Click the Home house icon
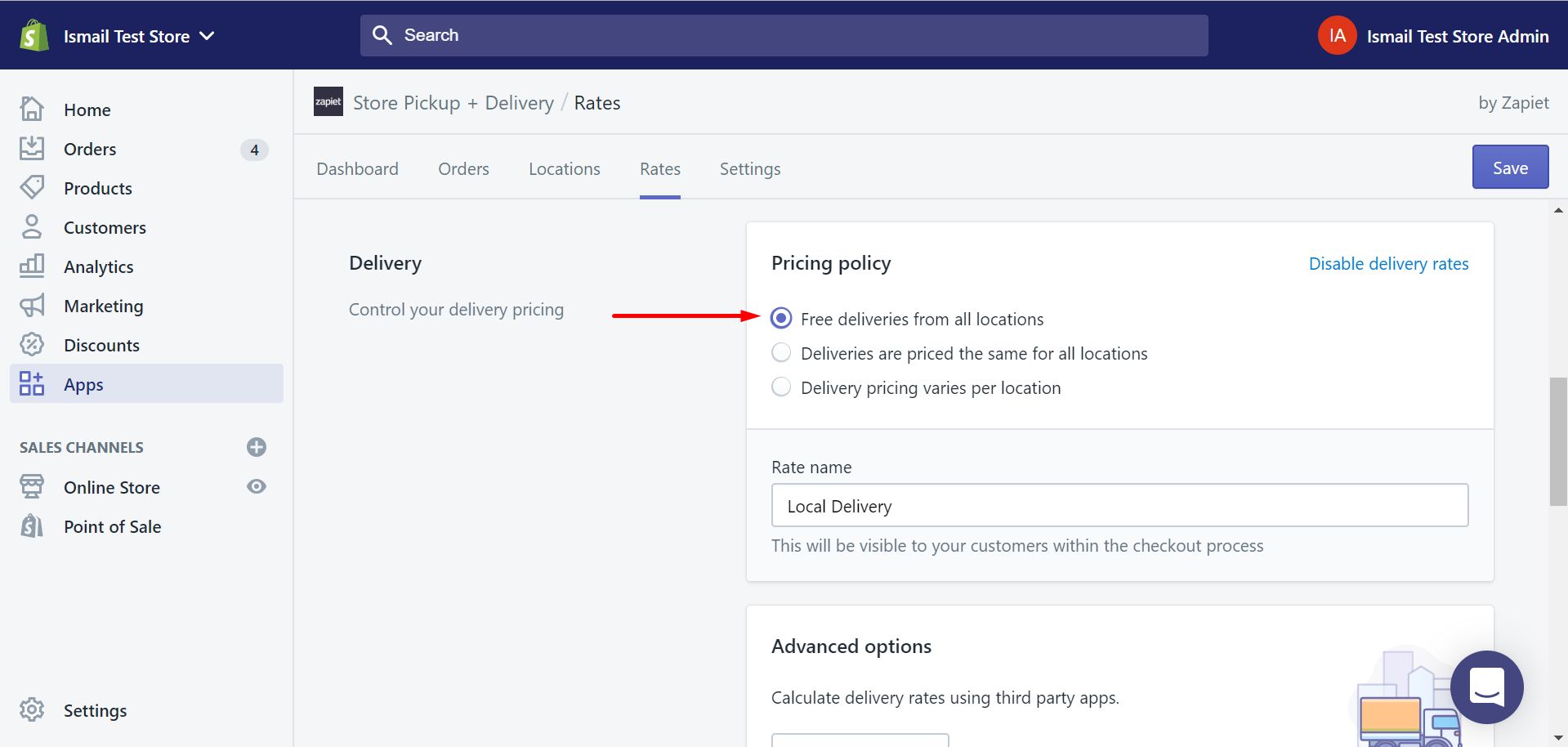 point(32,109)
